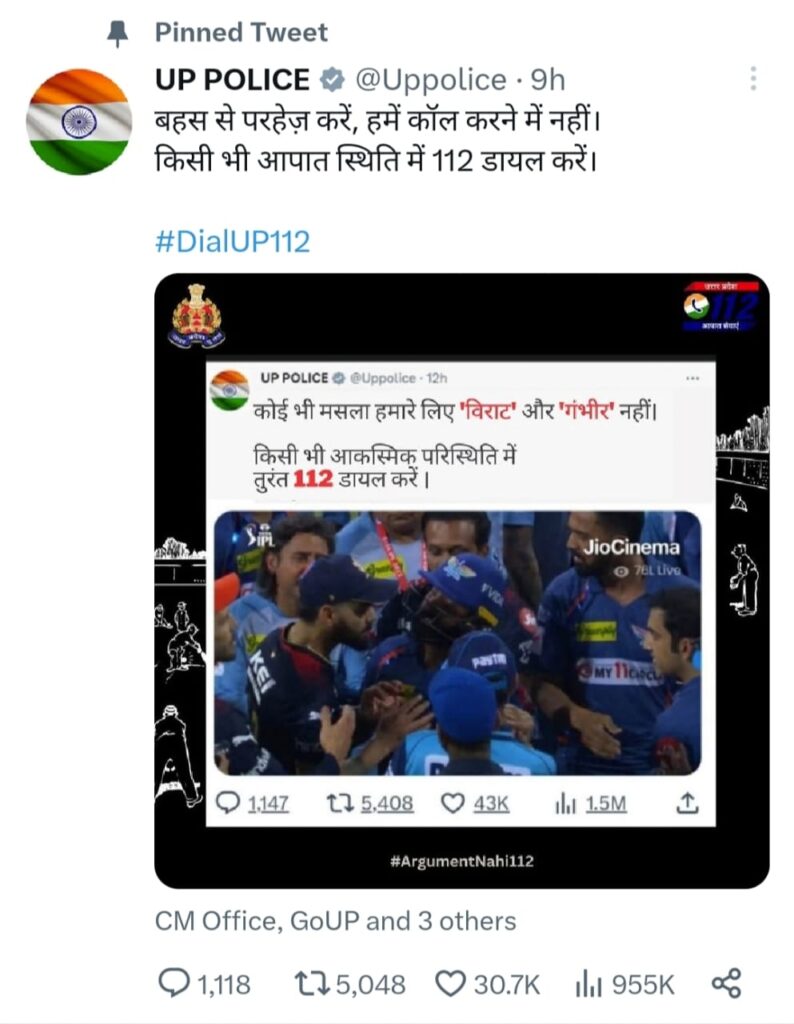The image size is (794, 1024).
Task: Click the verified badge next to UP POLICE
Action: 332,80
